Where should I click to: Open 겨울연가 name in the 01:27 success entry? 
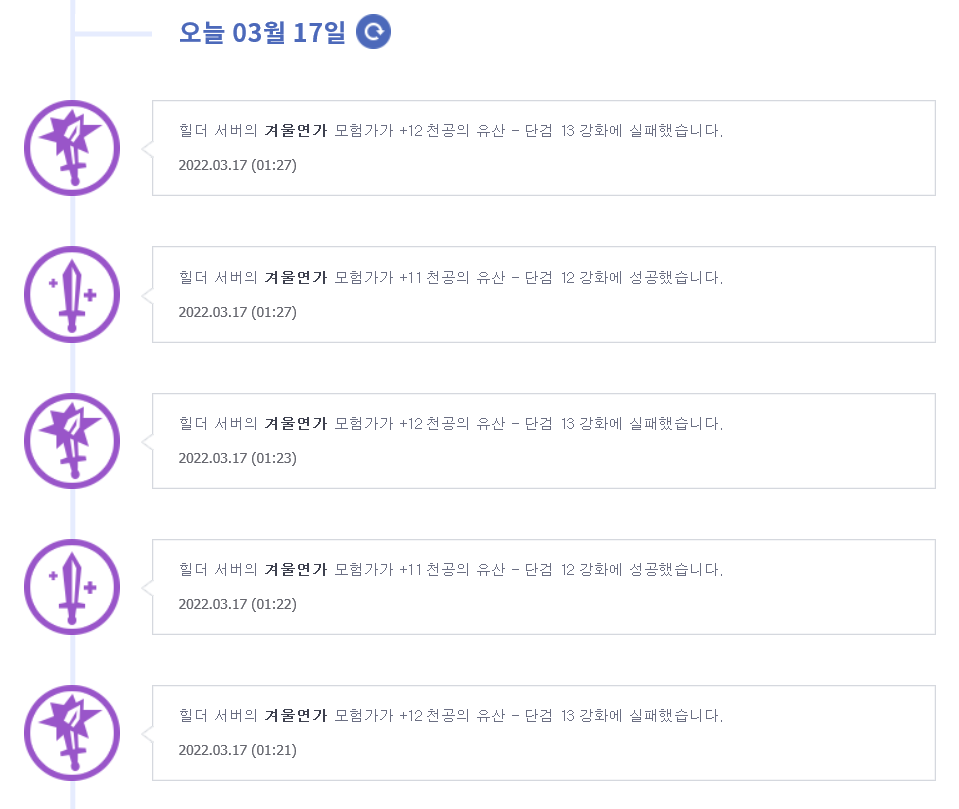point(296,278)
